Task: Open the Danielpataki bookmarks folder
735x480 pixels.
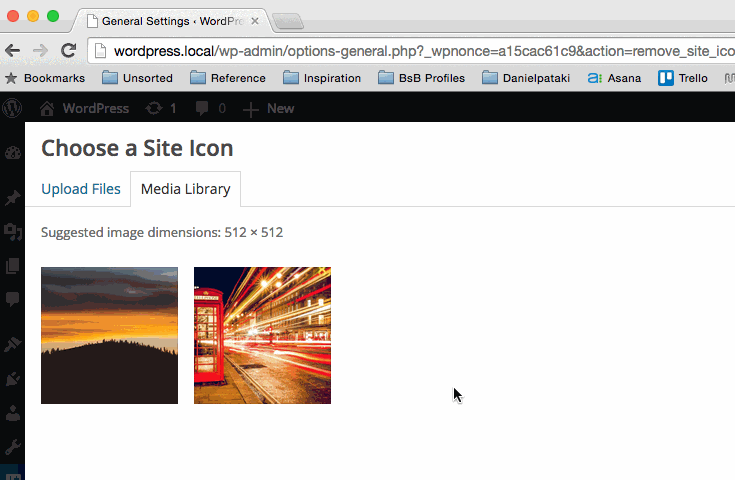Action: point(526,78)
